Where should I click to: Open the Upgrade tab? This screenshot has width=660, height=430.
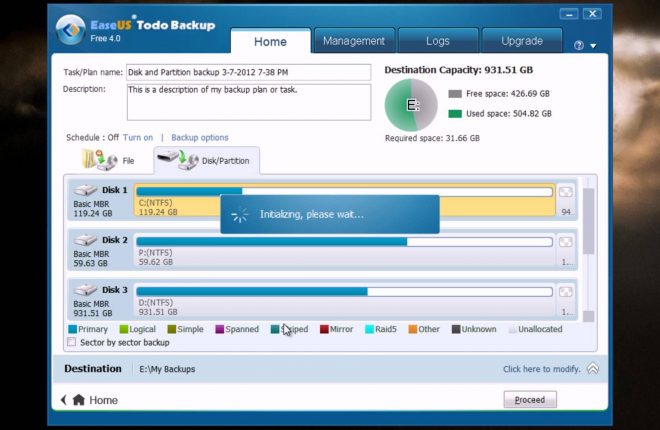(522, 41)
